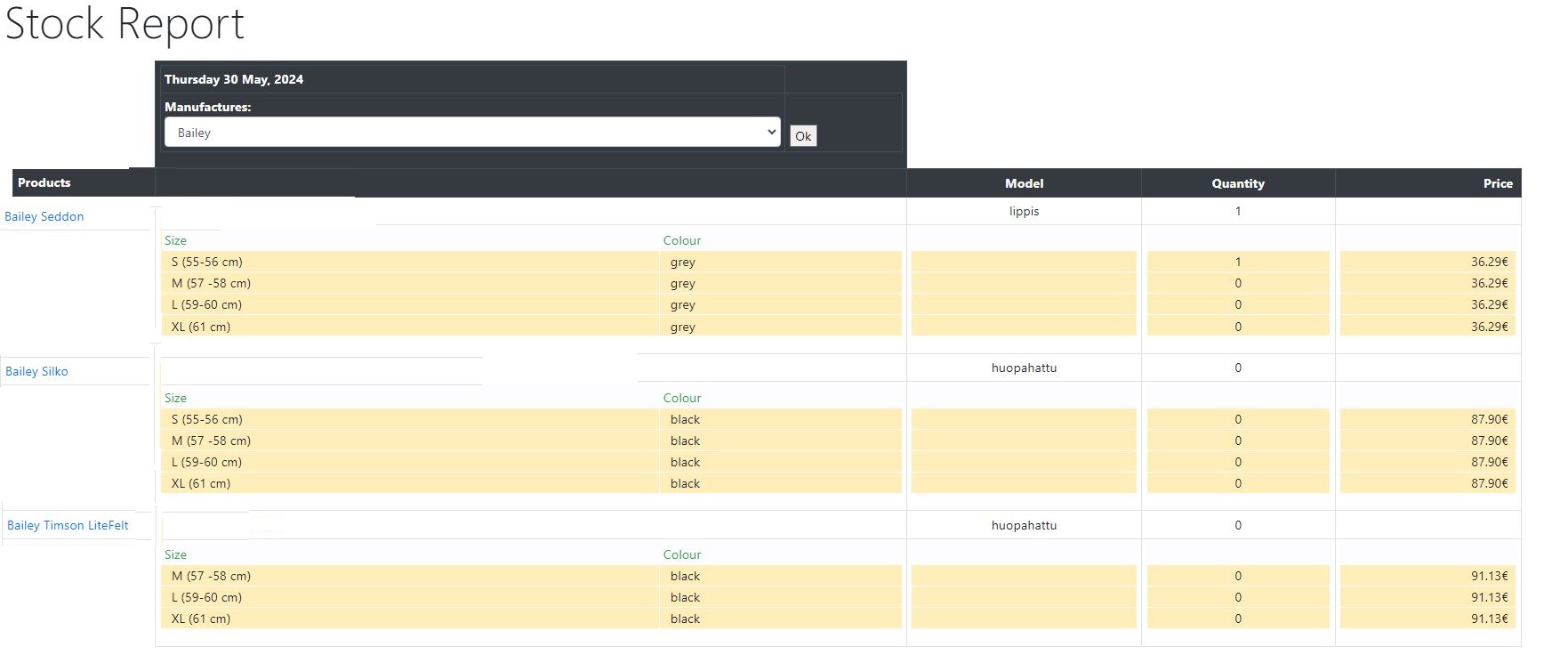Click huopahattu model in Bailey Silko row
The height and width of the screenshot is (663, 1568).
(x=1024, y=368)
